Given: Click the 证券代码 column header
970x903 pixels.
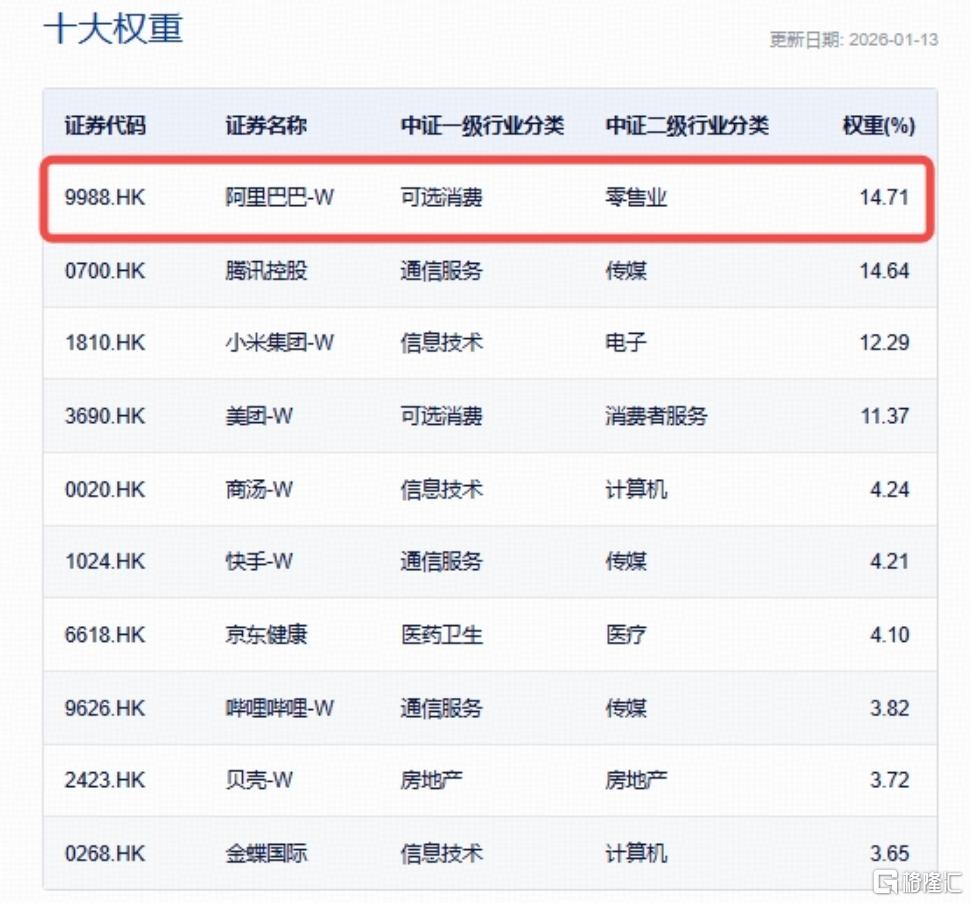Looking at the screenshot, I should tap(105, 126).
